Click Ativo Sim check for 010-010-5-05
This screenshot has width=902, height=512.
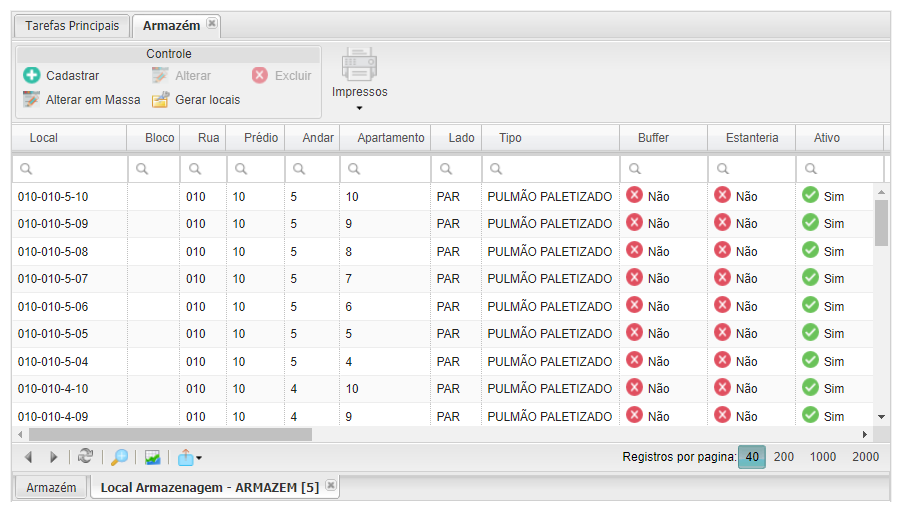(x=811, y=333)
